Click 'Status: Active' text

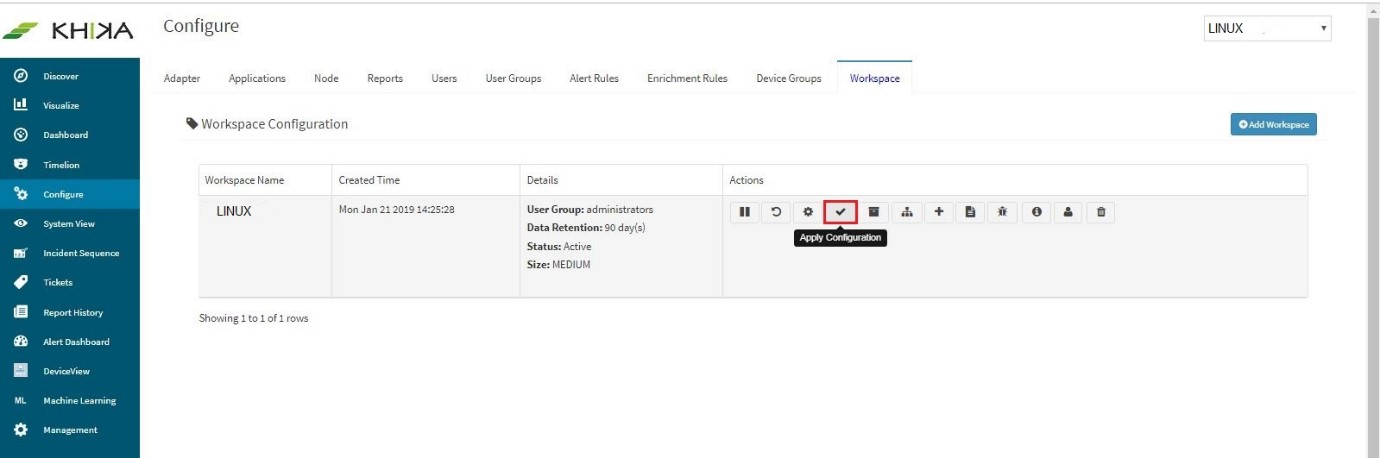[559, 246]
